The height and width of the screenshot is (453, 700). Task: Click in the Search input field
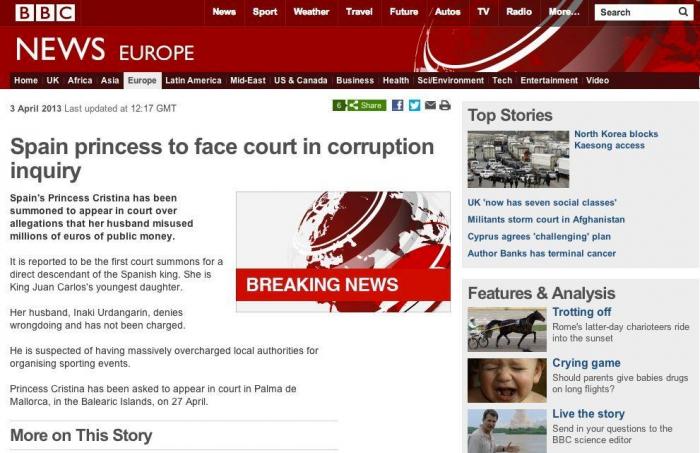[636, 12]
